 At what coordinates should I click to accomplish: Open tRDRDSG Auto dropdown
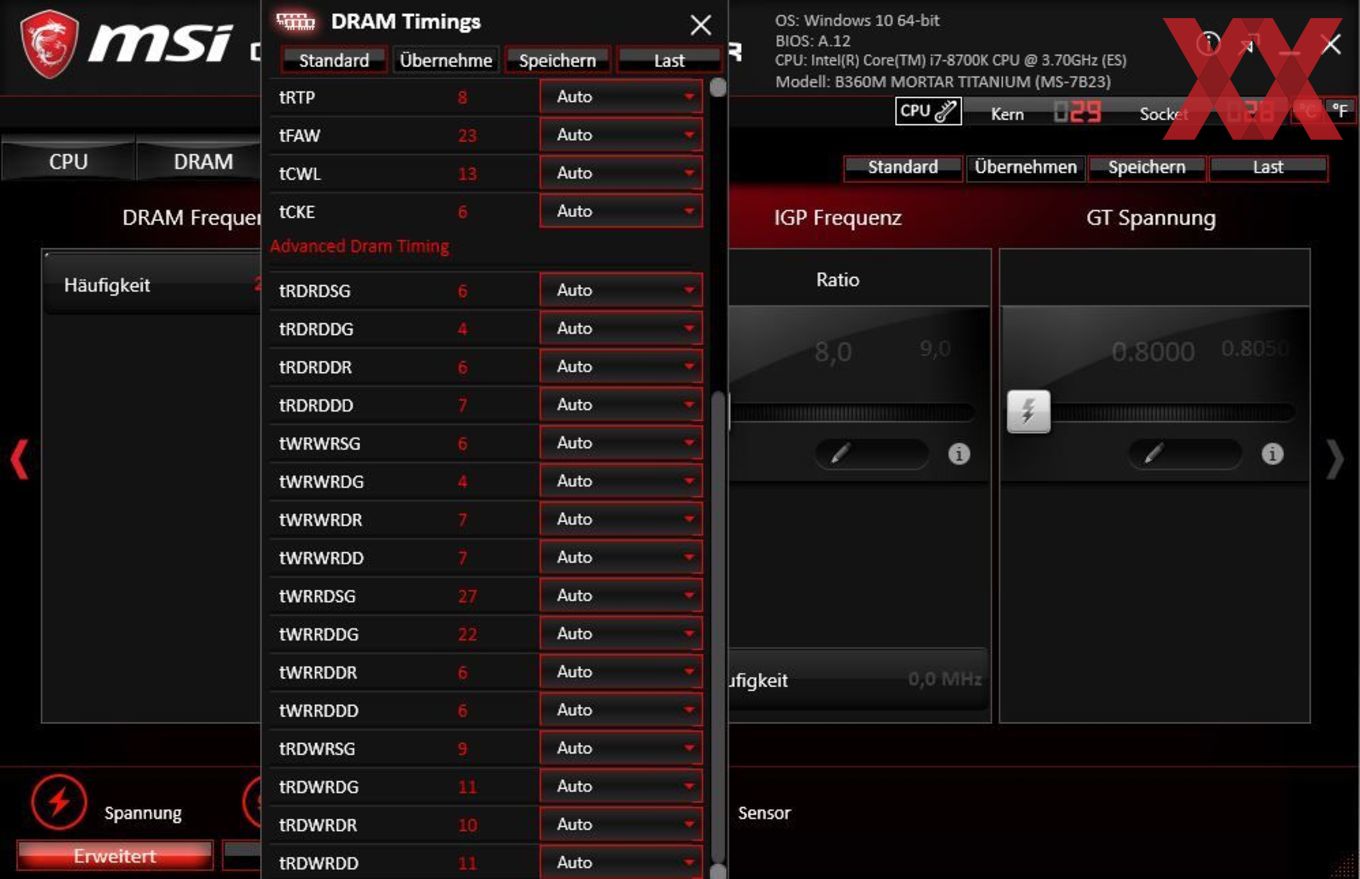coord(621,290)
